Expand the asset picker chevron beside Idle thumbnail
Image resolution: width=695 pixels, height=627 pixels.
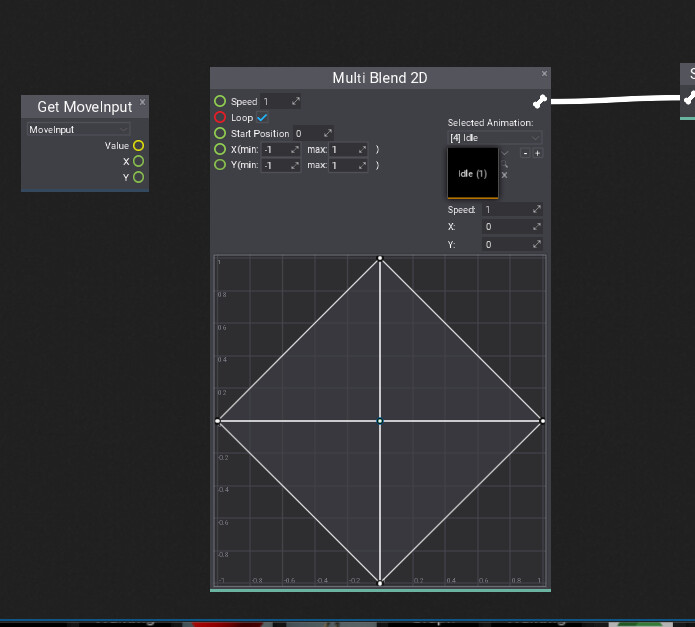click(x=505, y=152)
